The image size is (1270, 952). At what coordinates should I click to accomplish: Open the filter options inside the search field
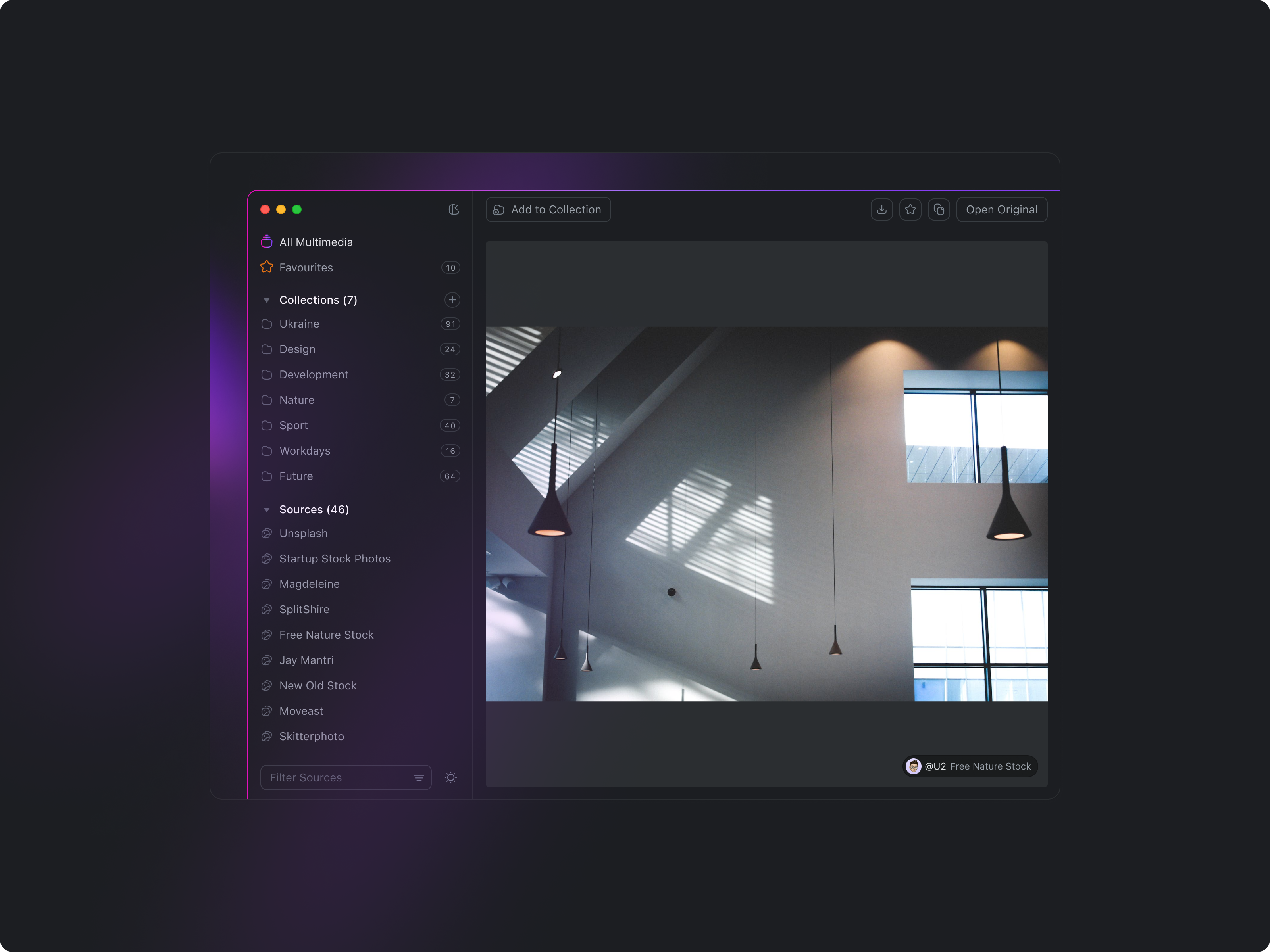pyautogui.click(x=419, y=777)
